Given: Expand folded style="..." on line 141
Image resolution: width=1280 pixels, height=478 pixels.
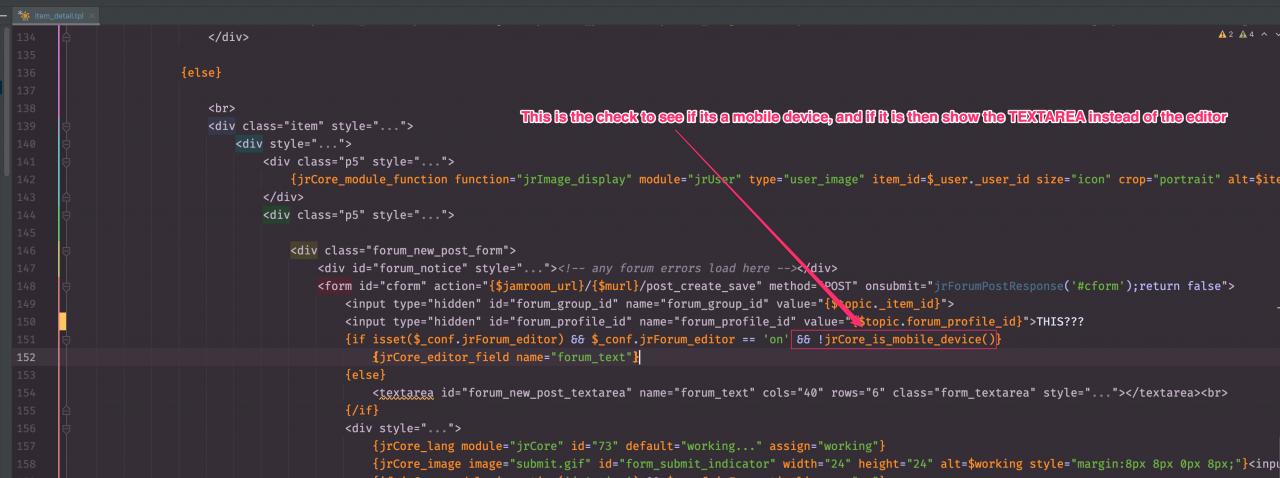Looking at the screenshot, I should tap(410, 162).
